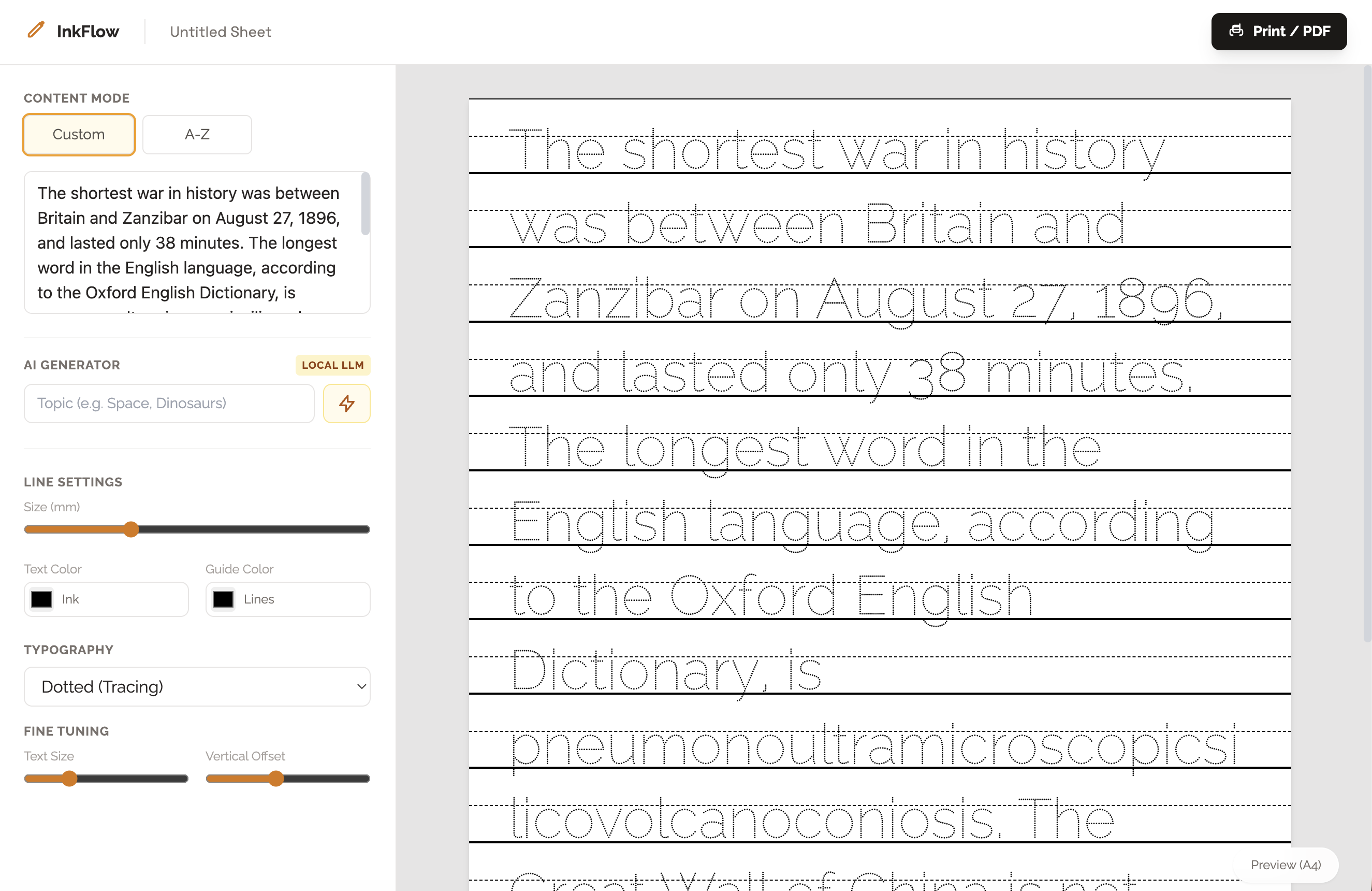This screenshot has width=1372, height=891.
Task: Generate content with the AI Generator button
Action: [346, 403]
